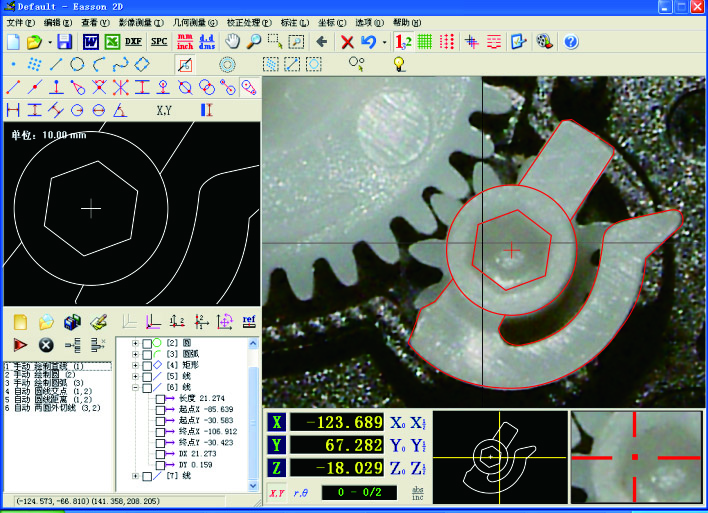Select the hand pan tool

232,42
